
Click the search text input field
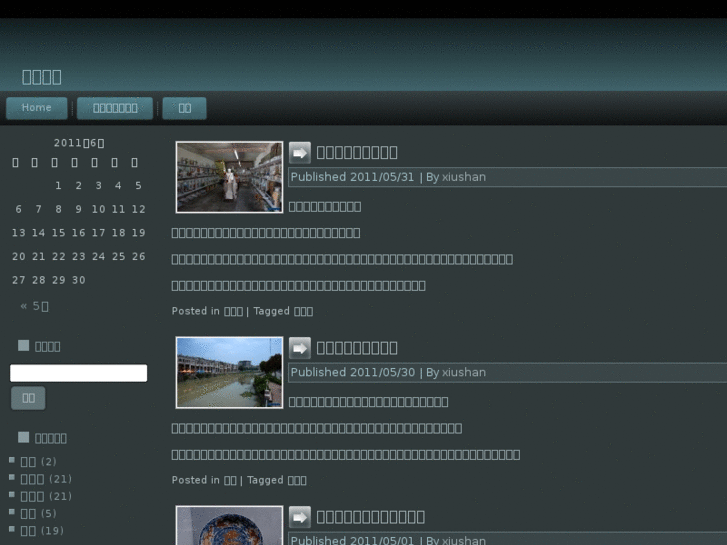coord(79,373)
